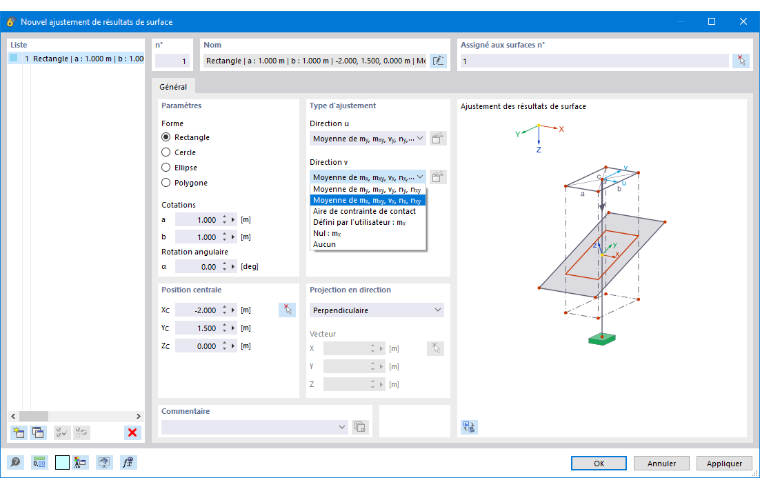Click the Assigné aux surfaces n° field
The height and width of the screenshot is (489, 760).
point(594,61)
